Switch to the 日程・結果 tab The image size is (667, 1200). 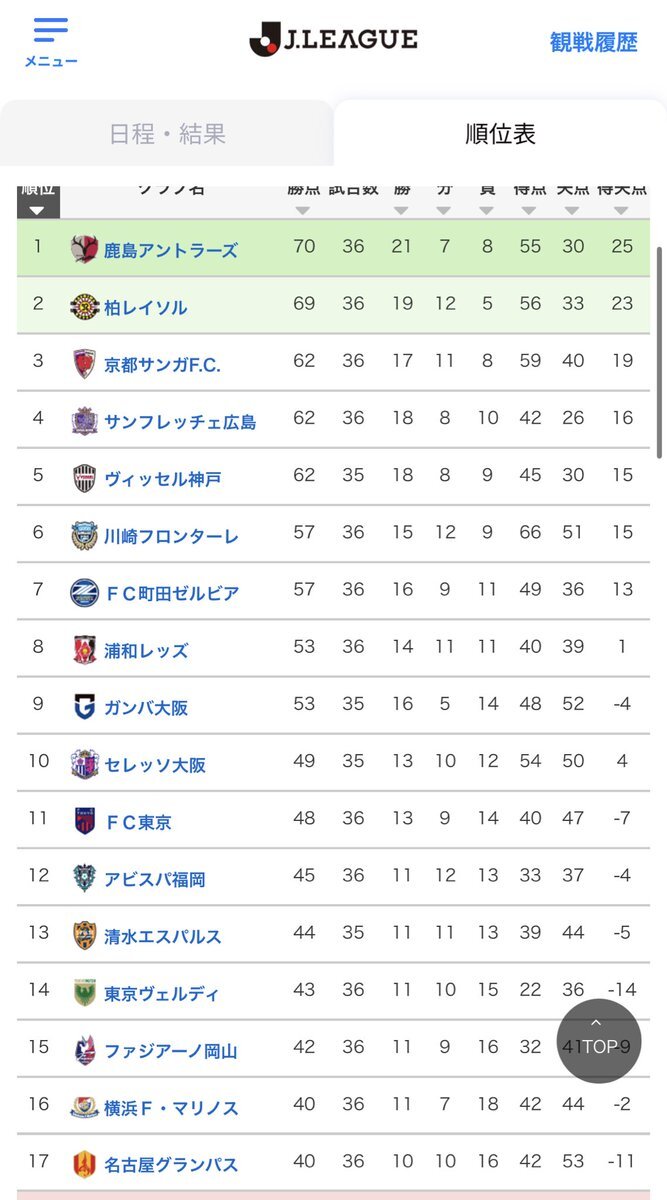[167, 134]
